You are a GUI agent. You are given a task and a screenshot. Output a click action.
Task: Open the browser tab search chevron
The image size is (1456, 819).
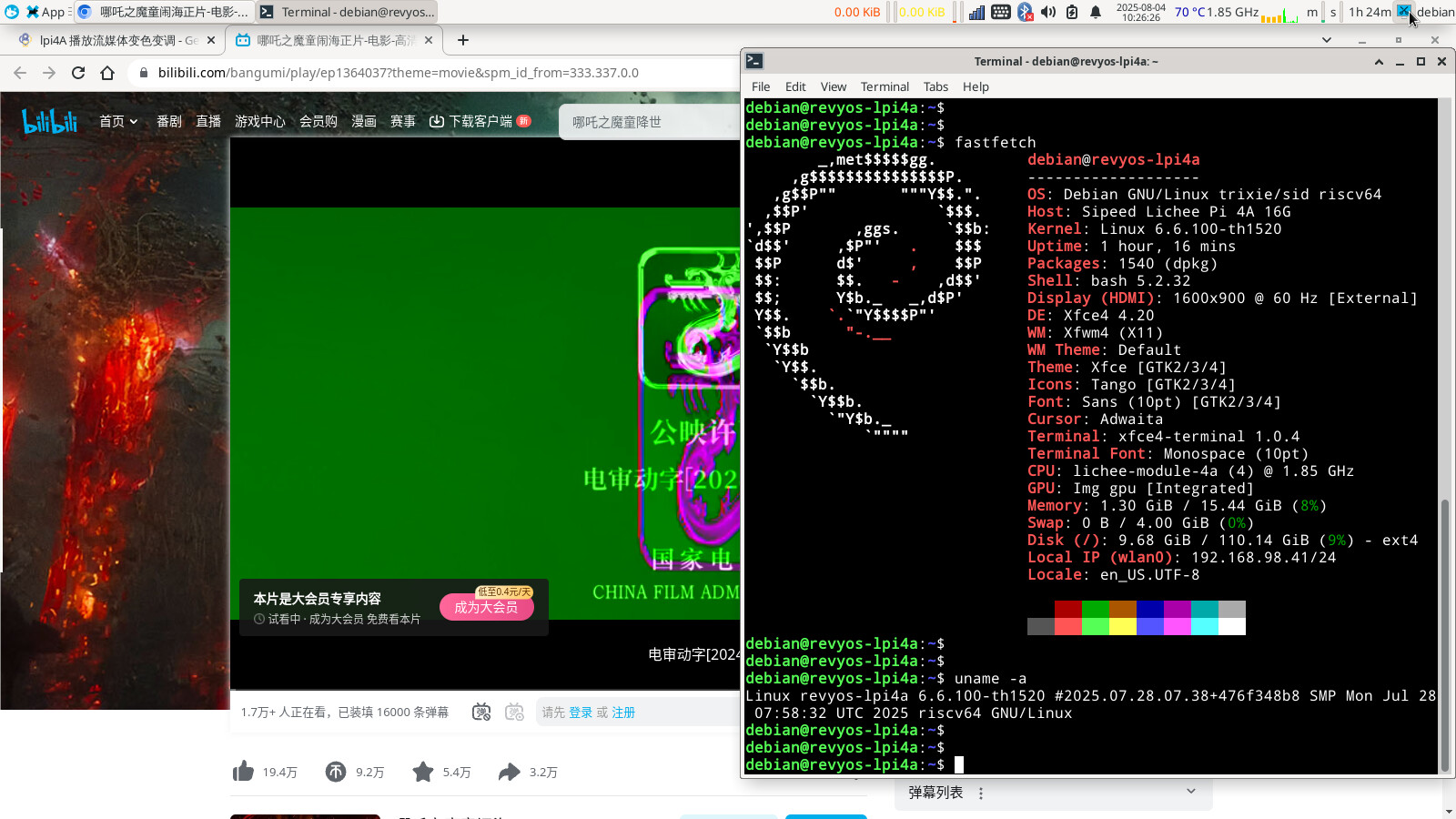[x=1327, y=40]
